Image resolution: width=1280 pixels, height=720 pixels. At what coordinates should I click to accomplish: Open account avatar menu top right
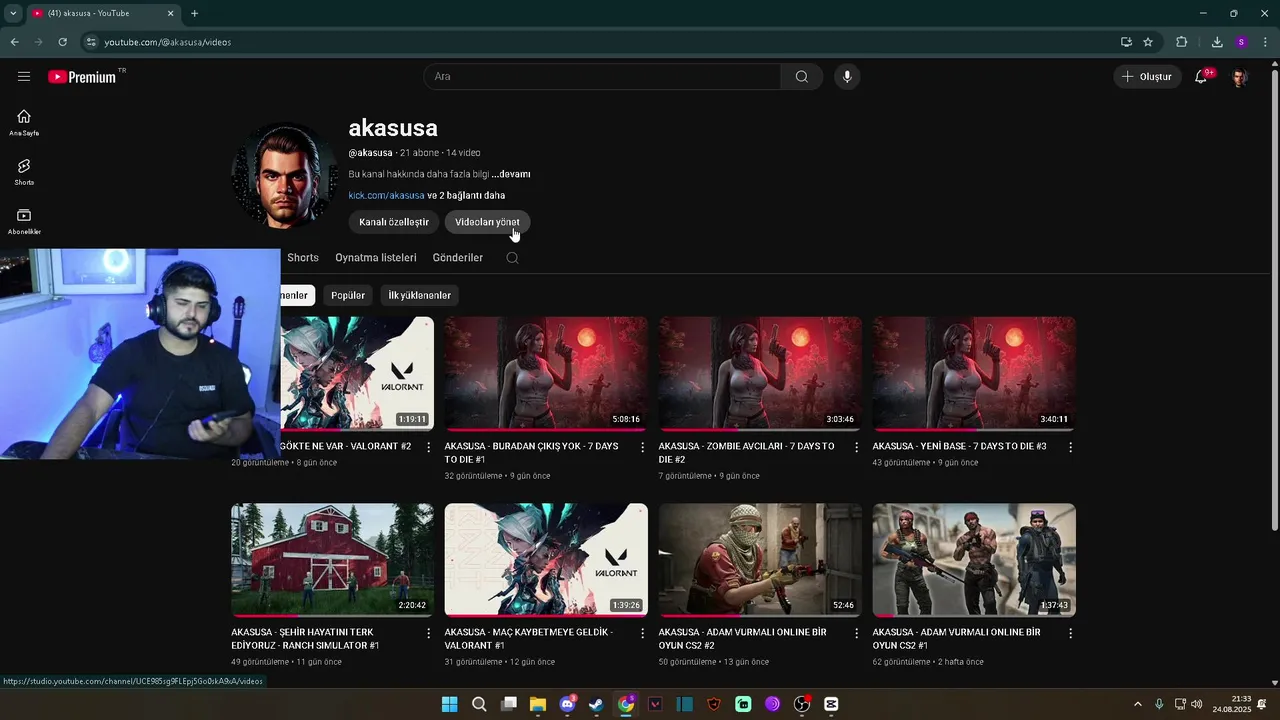pos(1239,76)
